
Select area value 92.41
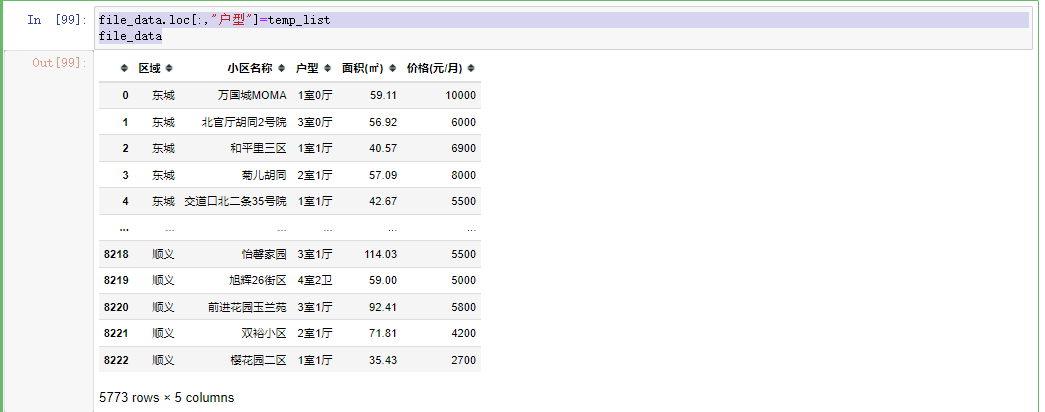pyautogui.click(x=383, y=307)
